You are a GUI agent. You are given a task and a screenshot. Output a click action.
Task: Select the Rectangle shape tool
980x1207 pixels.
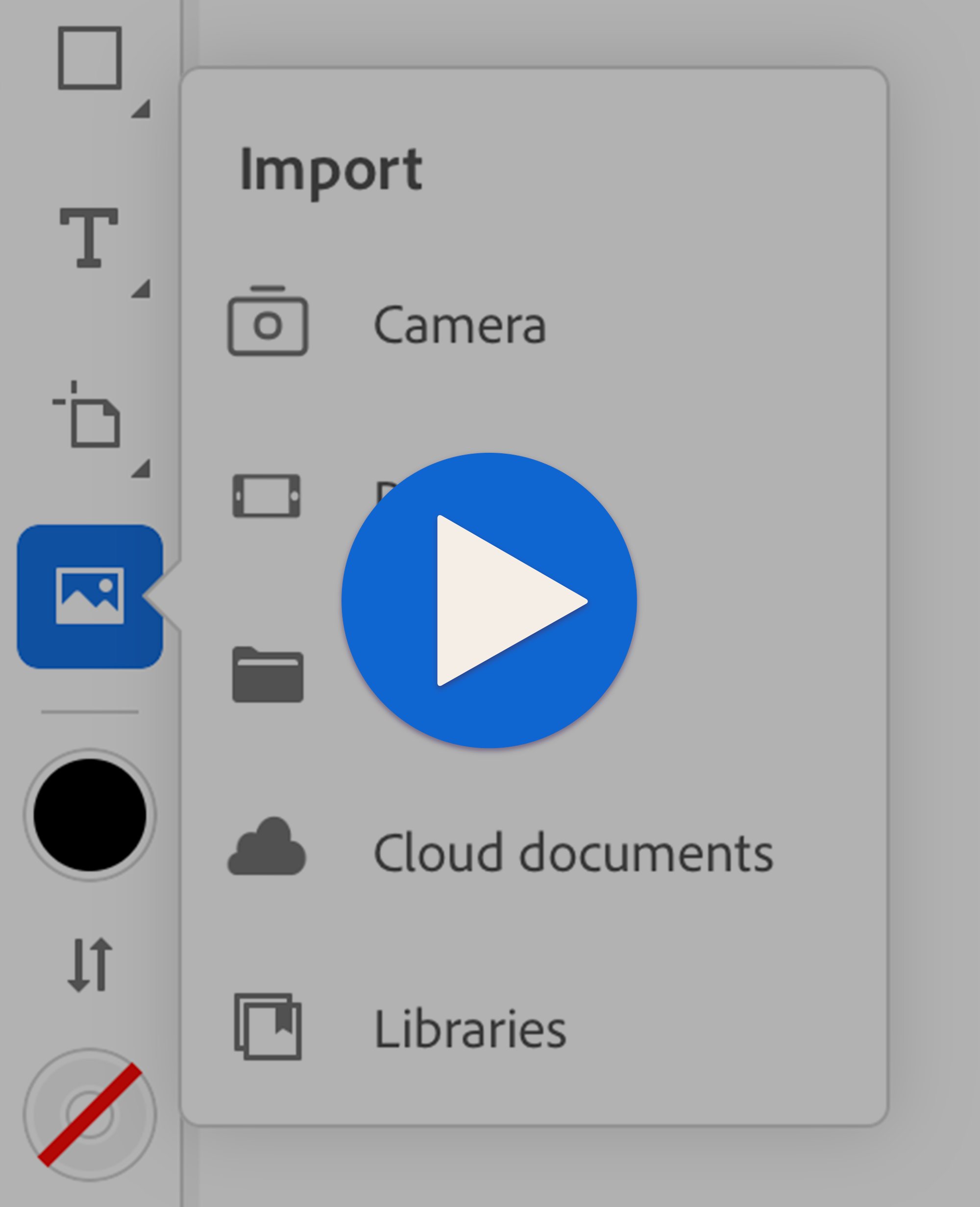tap(90, 58)
